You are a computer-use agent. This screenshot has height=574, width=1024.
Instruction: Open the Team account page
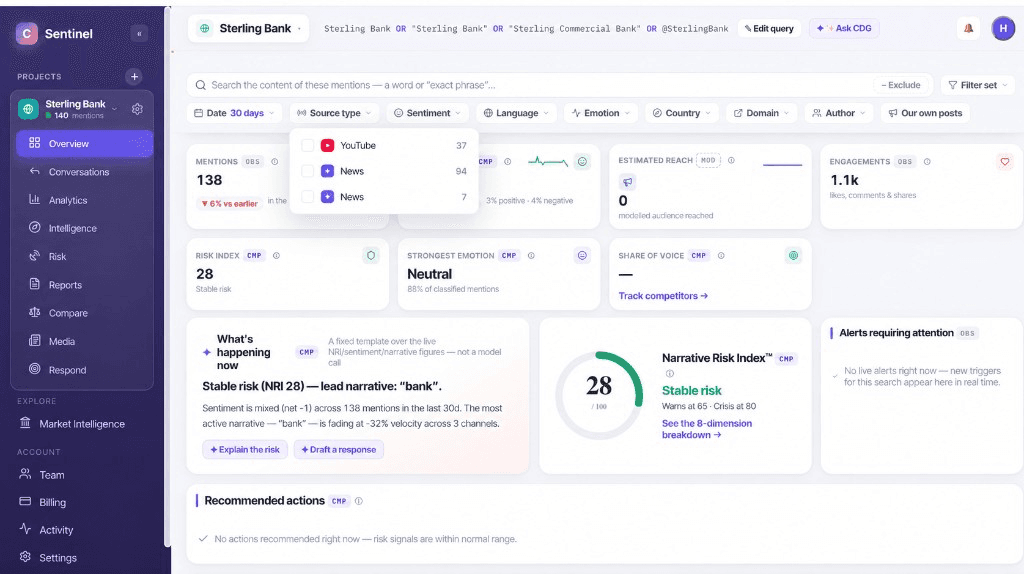(x=83, y=475)
